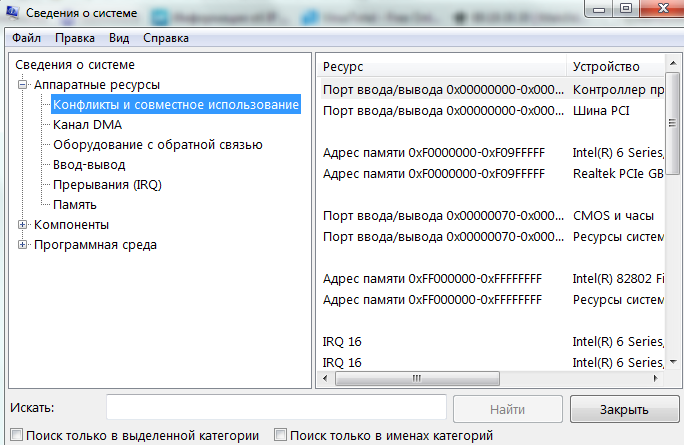Select Аппаратные ресурсы in the tree
This screenshot has width=684, height=445.
click(97, 85)
